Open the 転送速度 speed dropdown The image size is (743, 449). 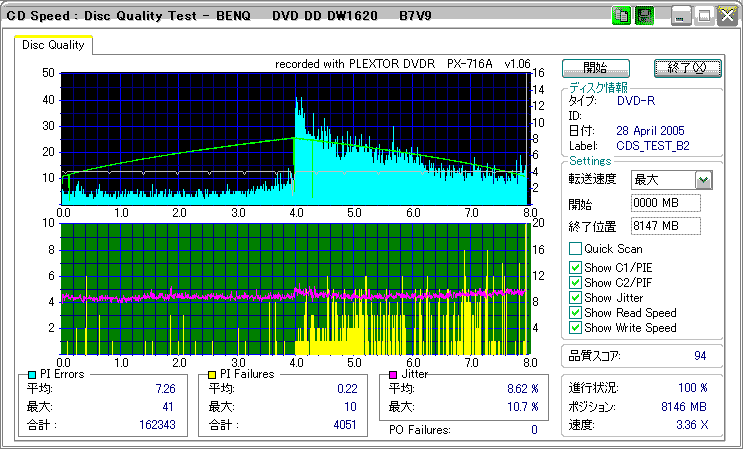[703, 180]
